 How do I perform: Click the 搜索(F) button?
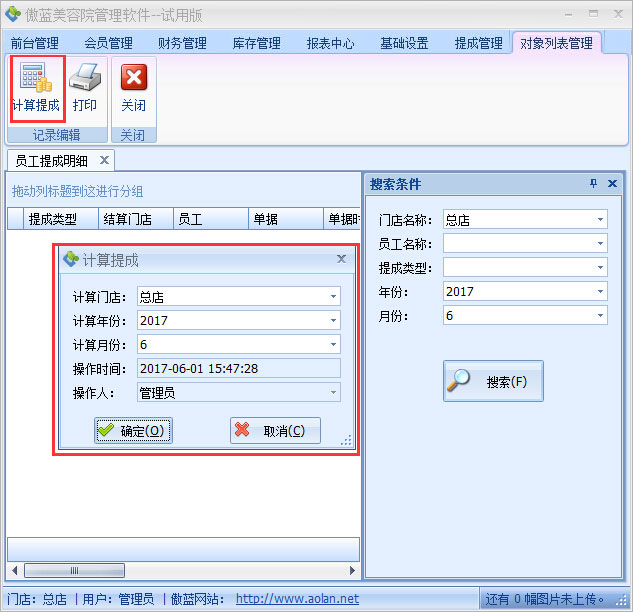493,381
